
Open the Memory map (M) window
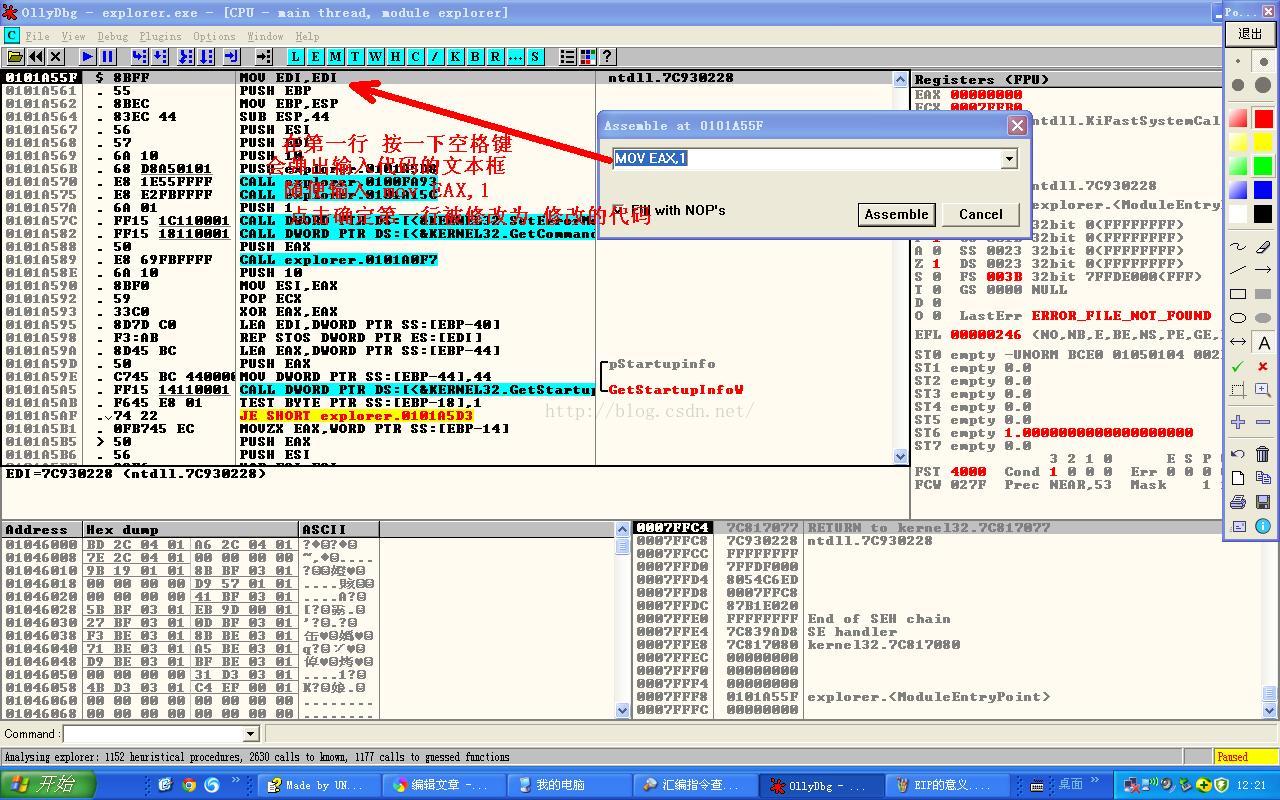tap(336, 57)
